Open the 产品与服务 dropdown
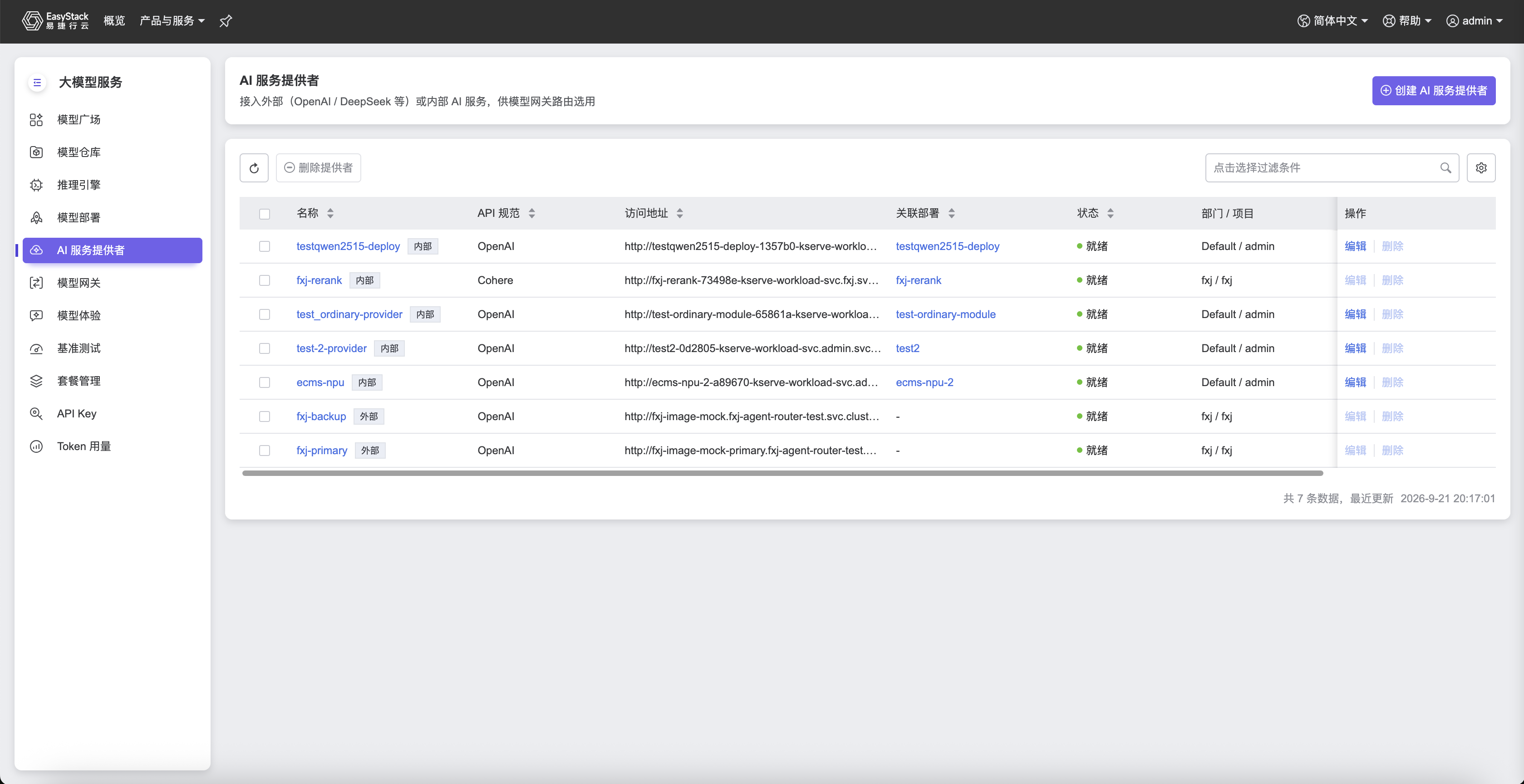 point(172,21)
